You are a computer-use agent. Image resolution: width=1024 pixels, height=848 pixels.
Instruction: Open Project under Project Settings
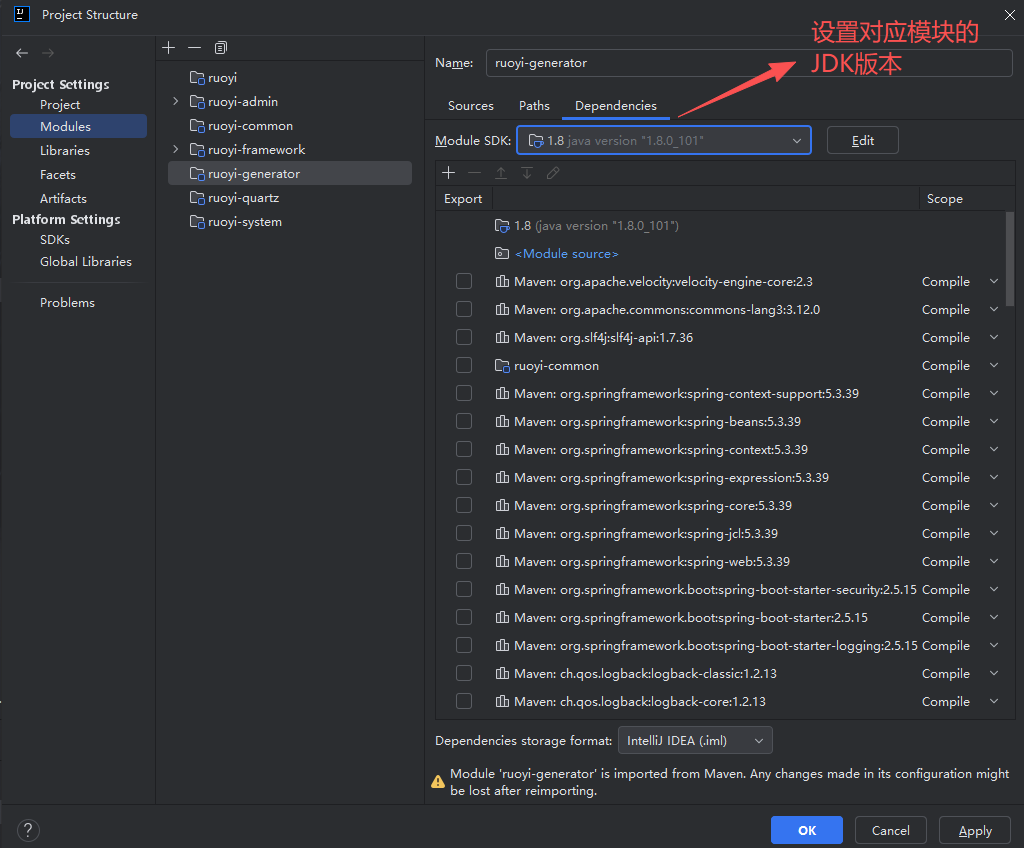coord(60,105)
